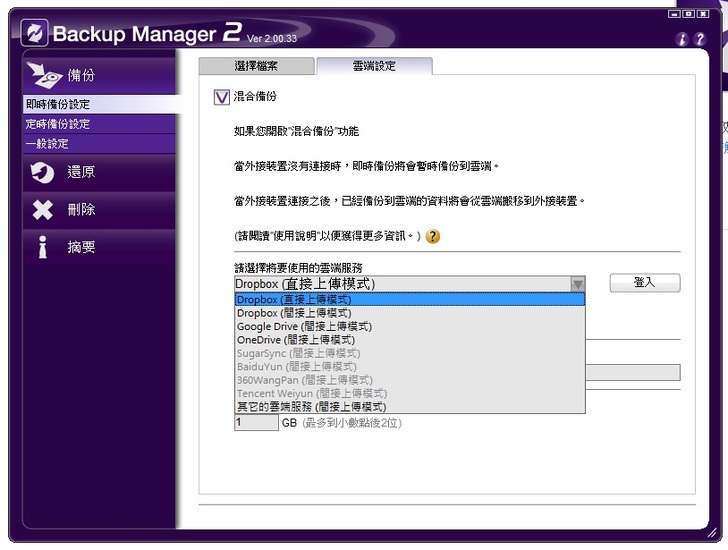Toggle the 混合備份 checkbox
This screenshot has height=550, width=728.
221,97
